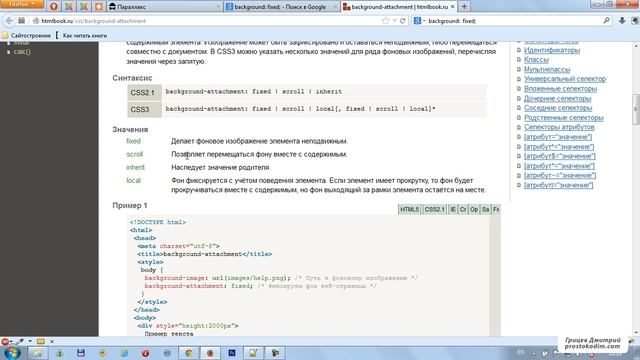Select the scroll value name
This screenshot has height=360, width=640.
point(135,154)
